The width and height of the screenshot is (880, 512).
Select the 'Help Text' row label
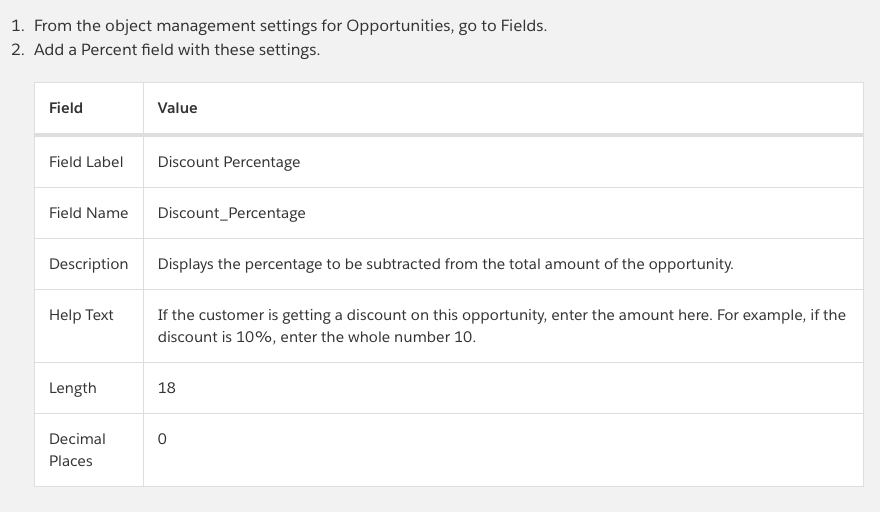81,315
